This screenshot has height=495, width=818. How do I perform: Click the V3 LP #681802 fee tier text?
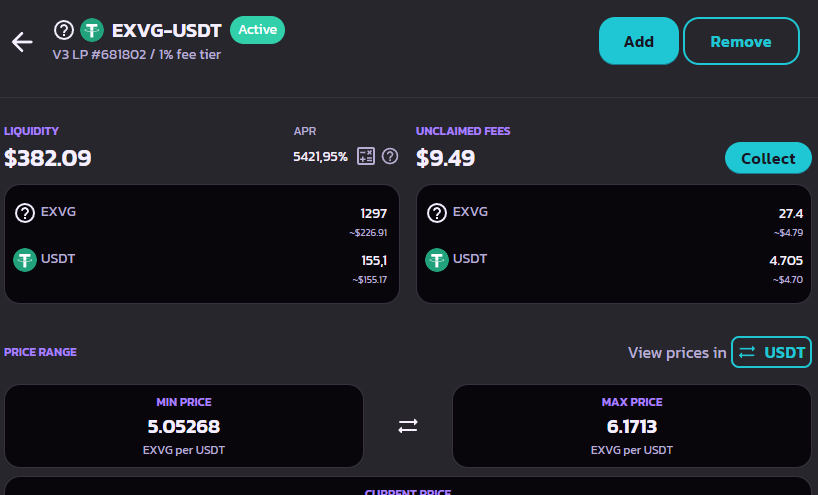(136, 55)
